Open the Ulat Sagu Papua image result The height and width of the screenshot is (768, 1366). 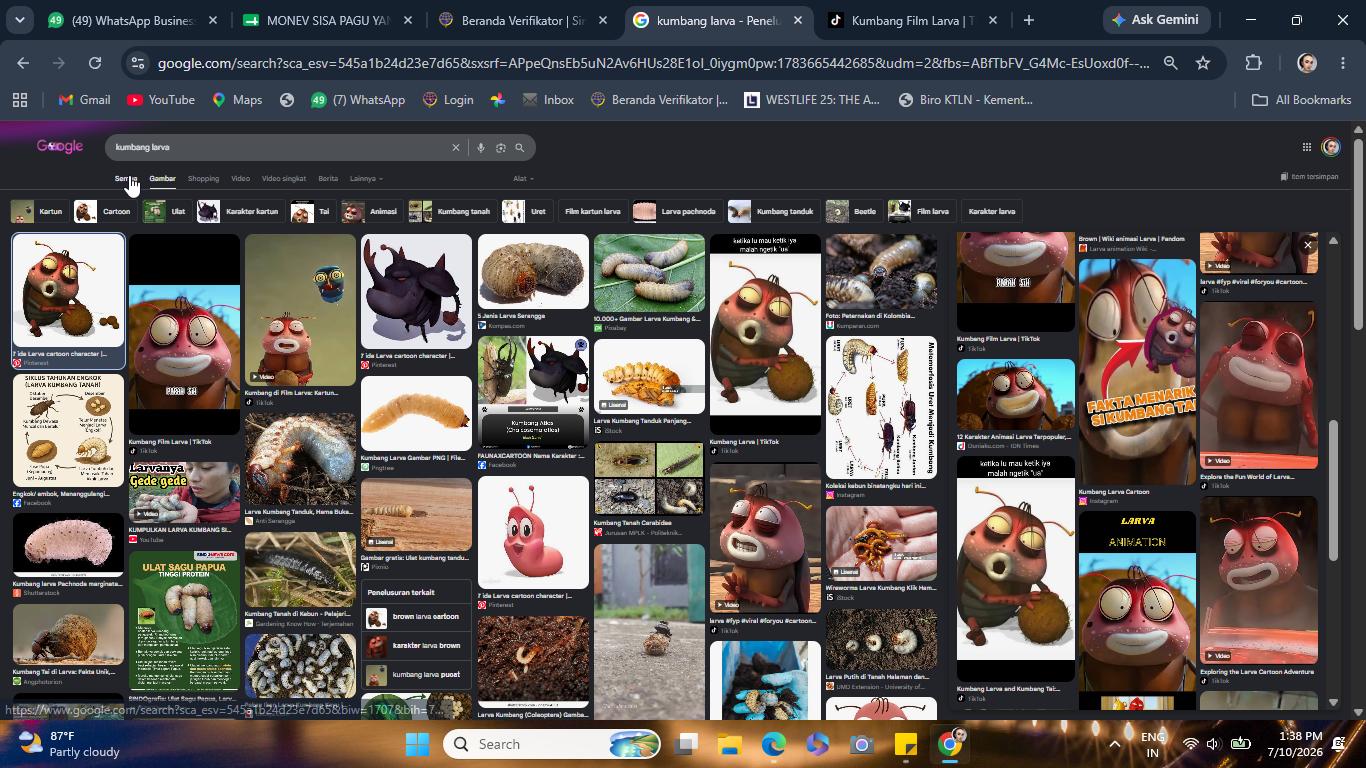pyautogui.click(x=184, y=620)
